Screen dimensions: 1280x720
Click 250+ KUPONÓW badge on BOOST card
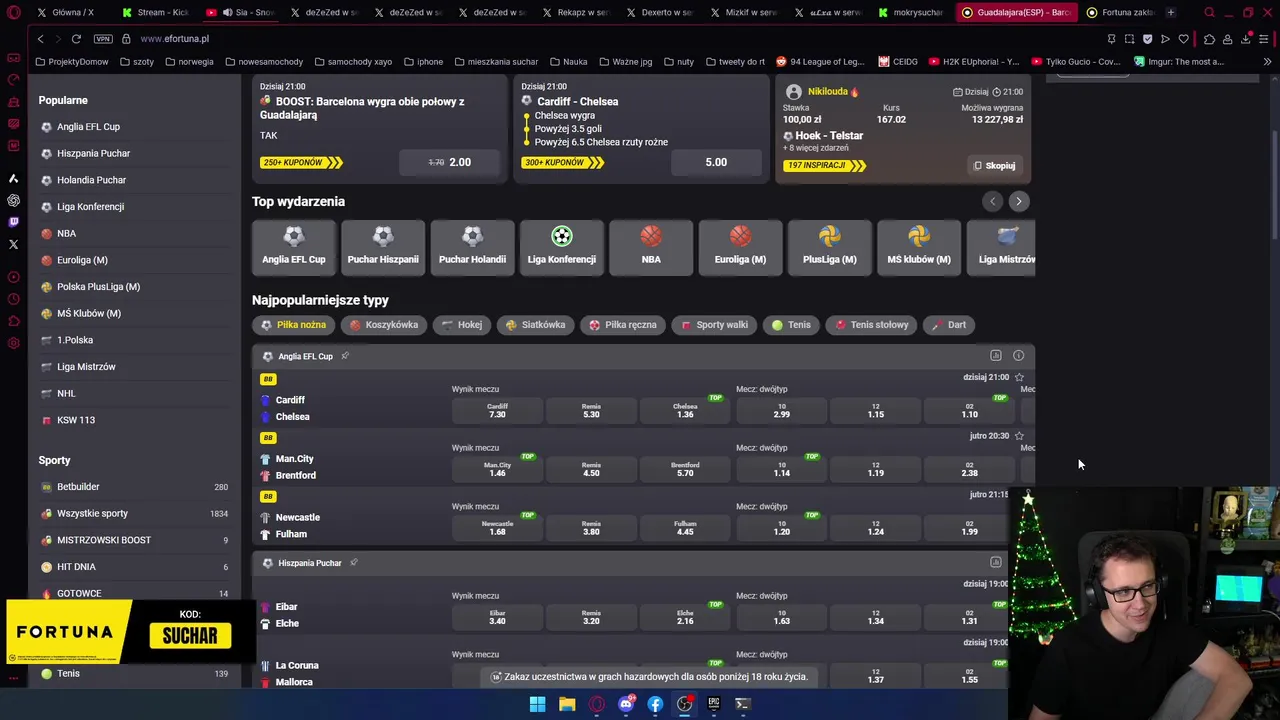click(302, 162)
